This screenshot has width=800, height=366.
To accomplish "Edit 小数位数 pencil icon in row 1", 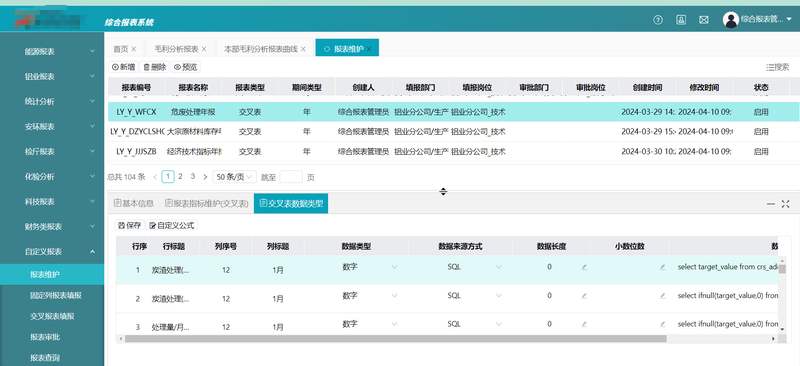I will tap(663, 266).
